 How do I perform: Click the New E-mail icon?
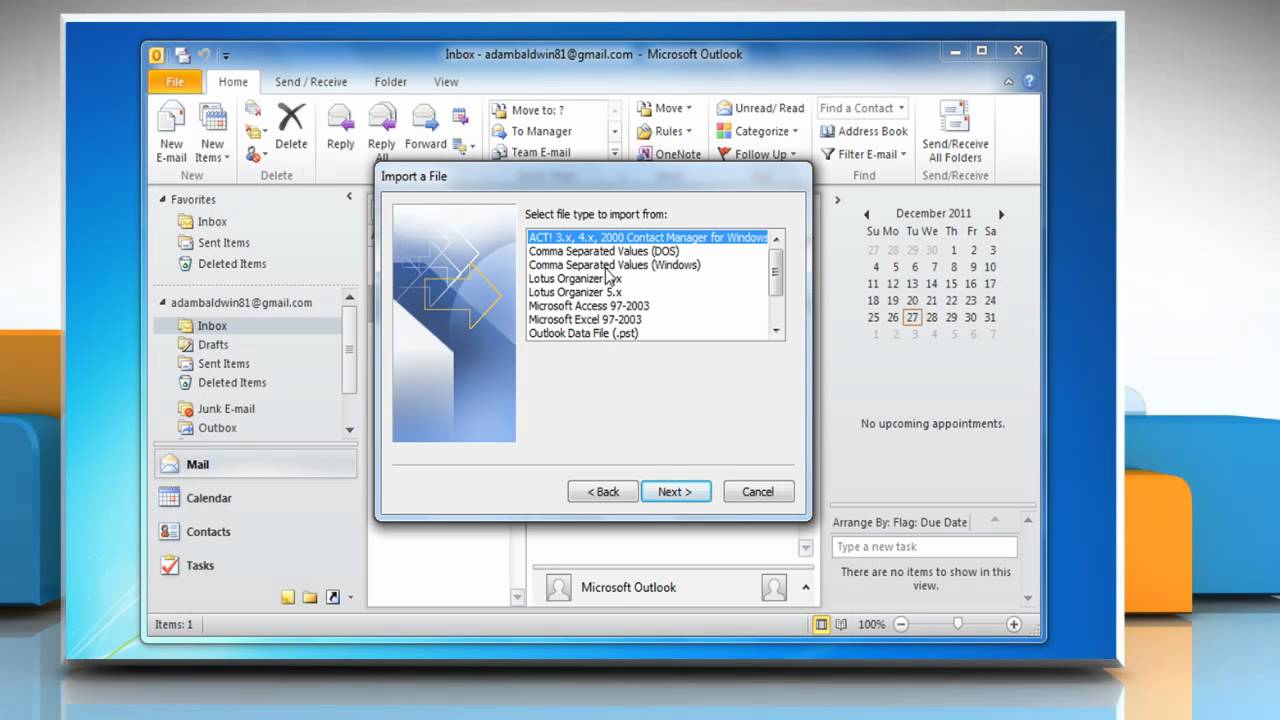171,131
